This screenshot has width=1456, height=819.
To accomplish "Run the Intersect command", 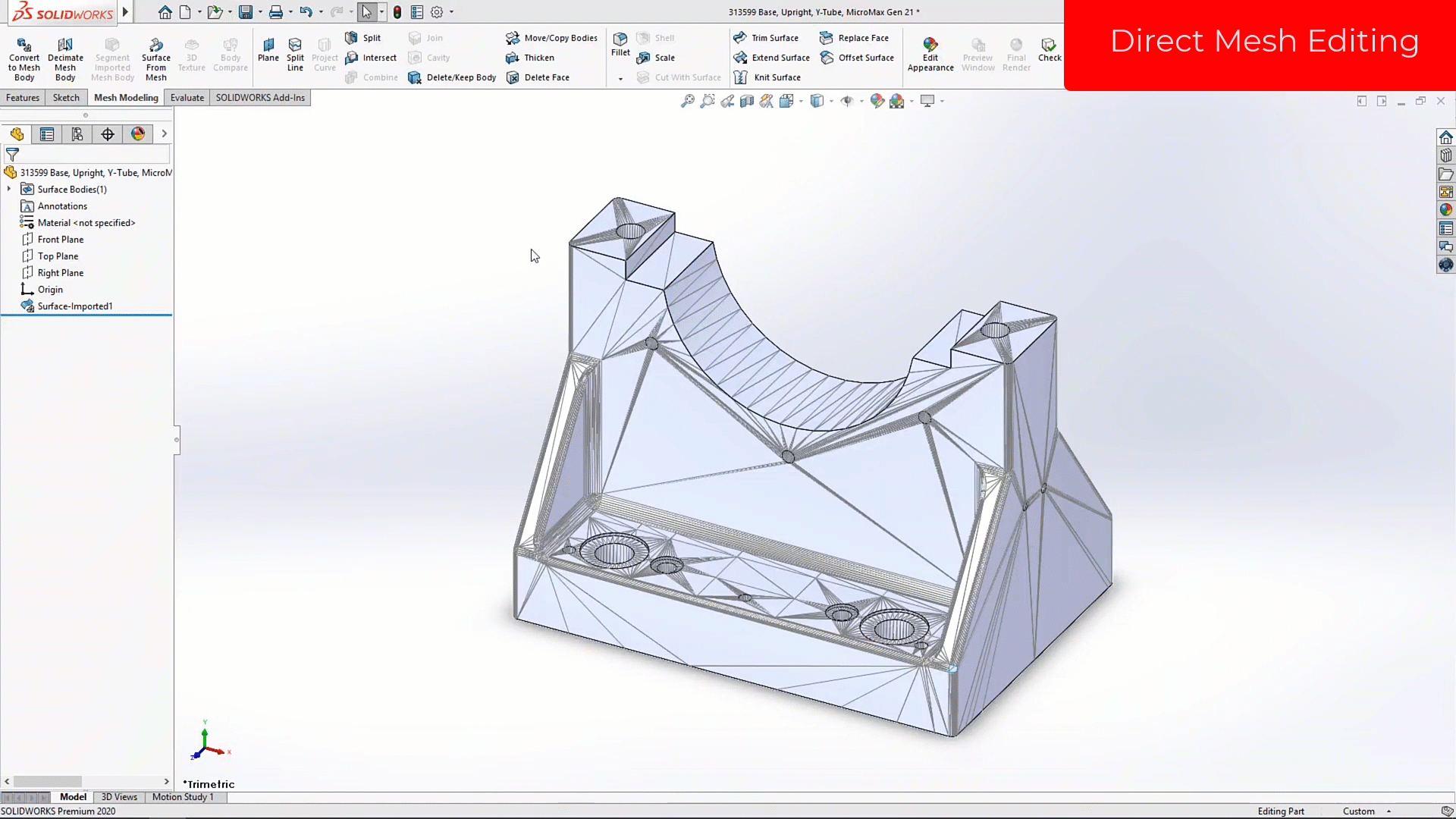I will pyautogui.click(x=370, y=58).
